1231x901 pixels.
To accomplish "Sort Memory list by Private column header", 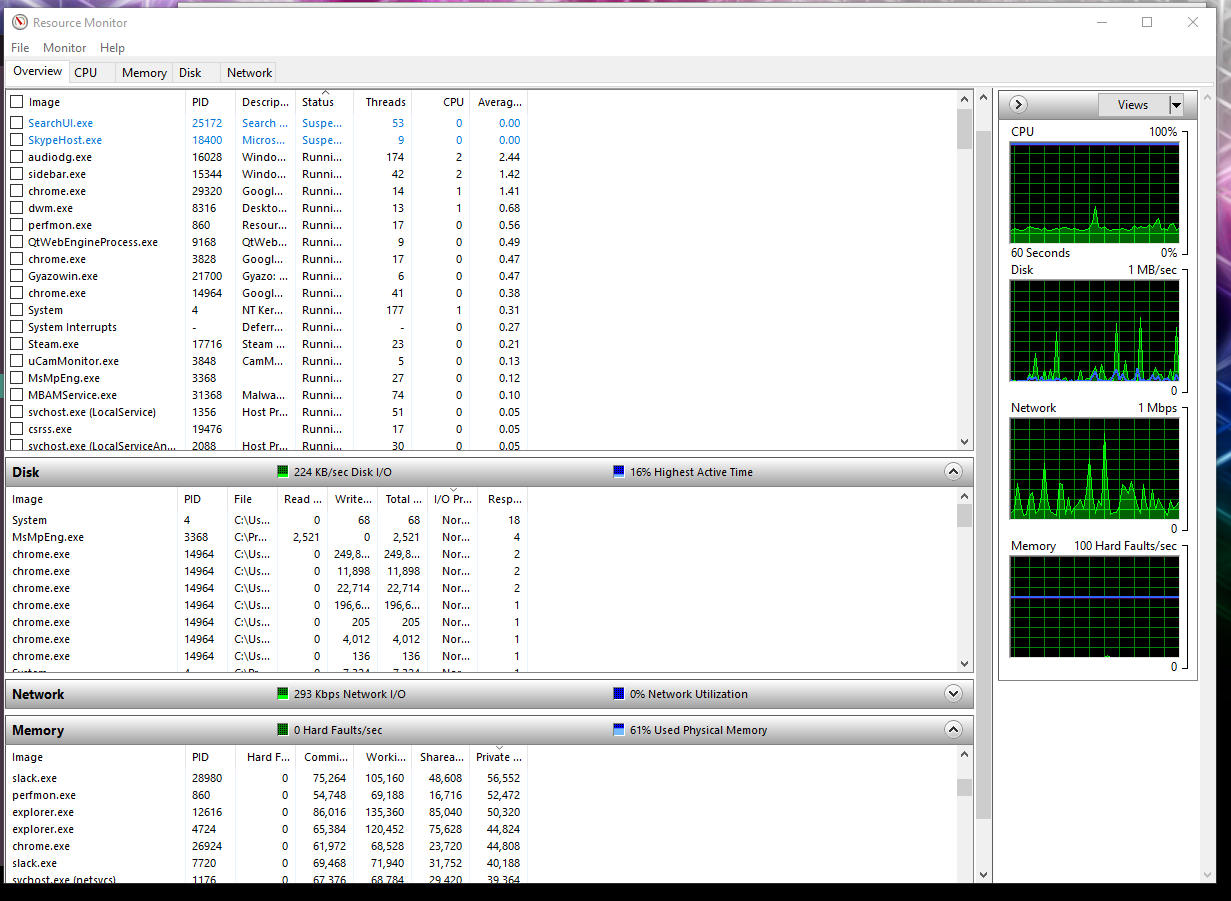I will tap(499, 757).
